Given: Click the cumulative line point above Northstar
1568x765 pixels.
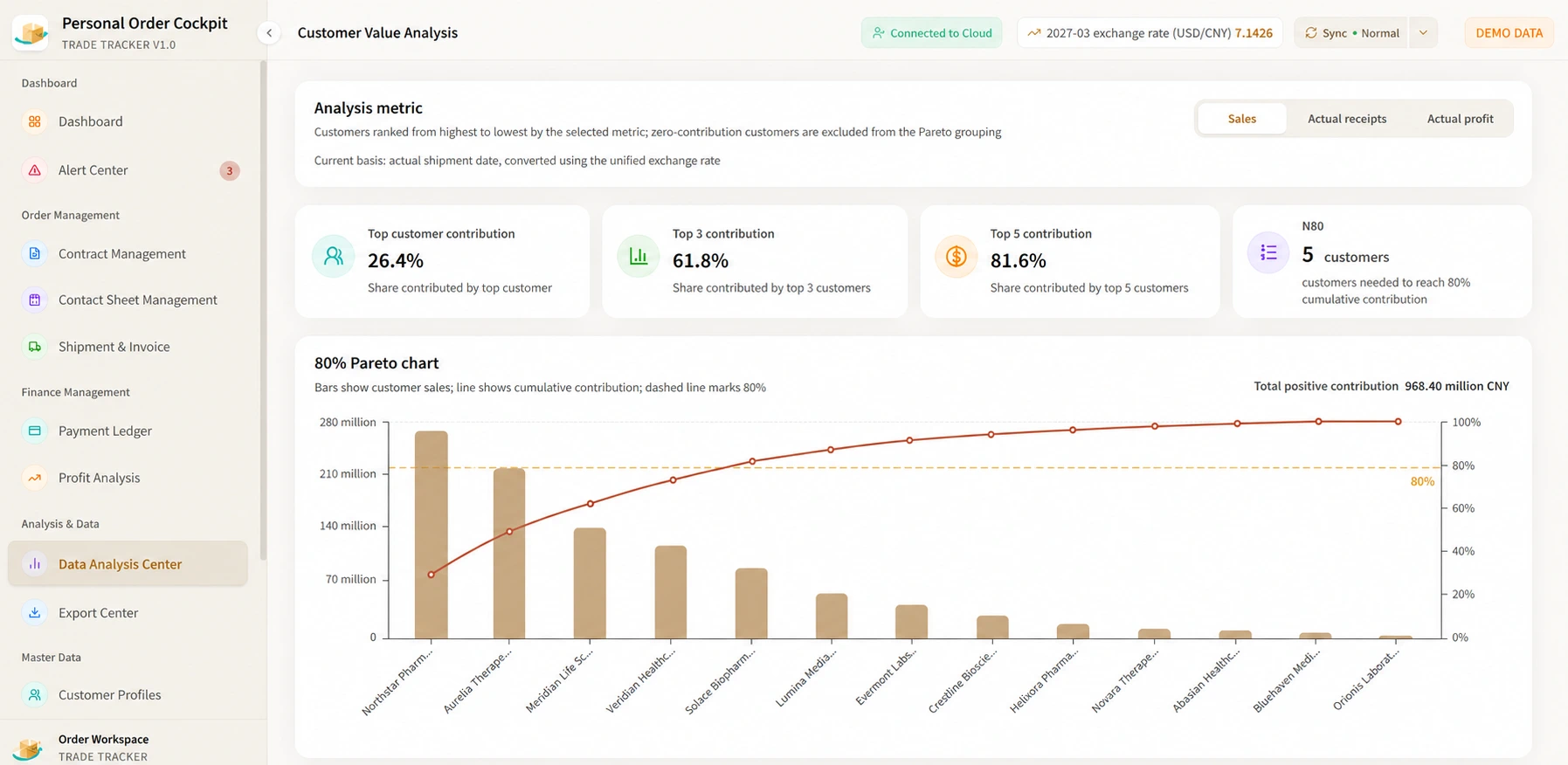Looking at the screenshot, I should click(432, 575).
